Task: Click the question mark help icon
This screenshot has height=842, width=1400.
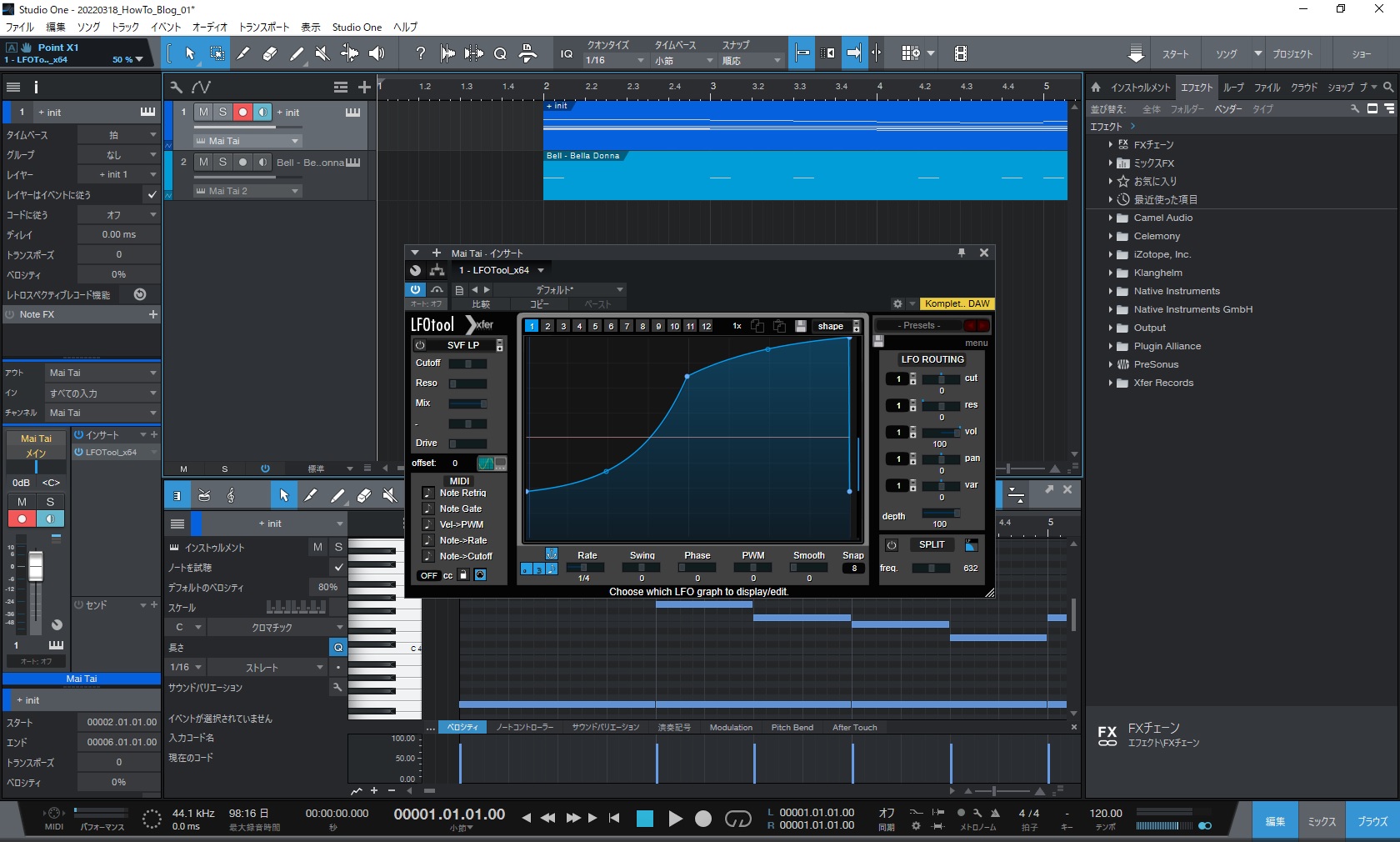Action: coord(421,53)
